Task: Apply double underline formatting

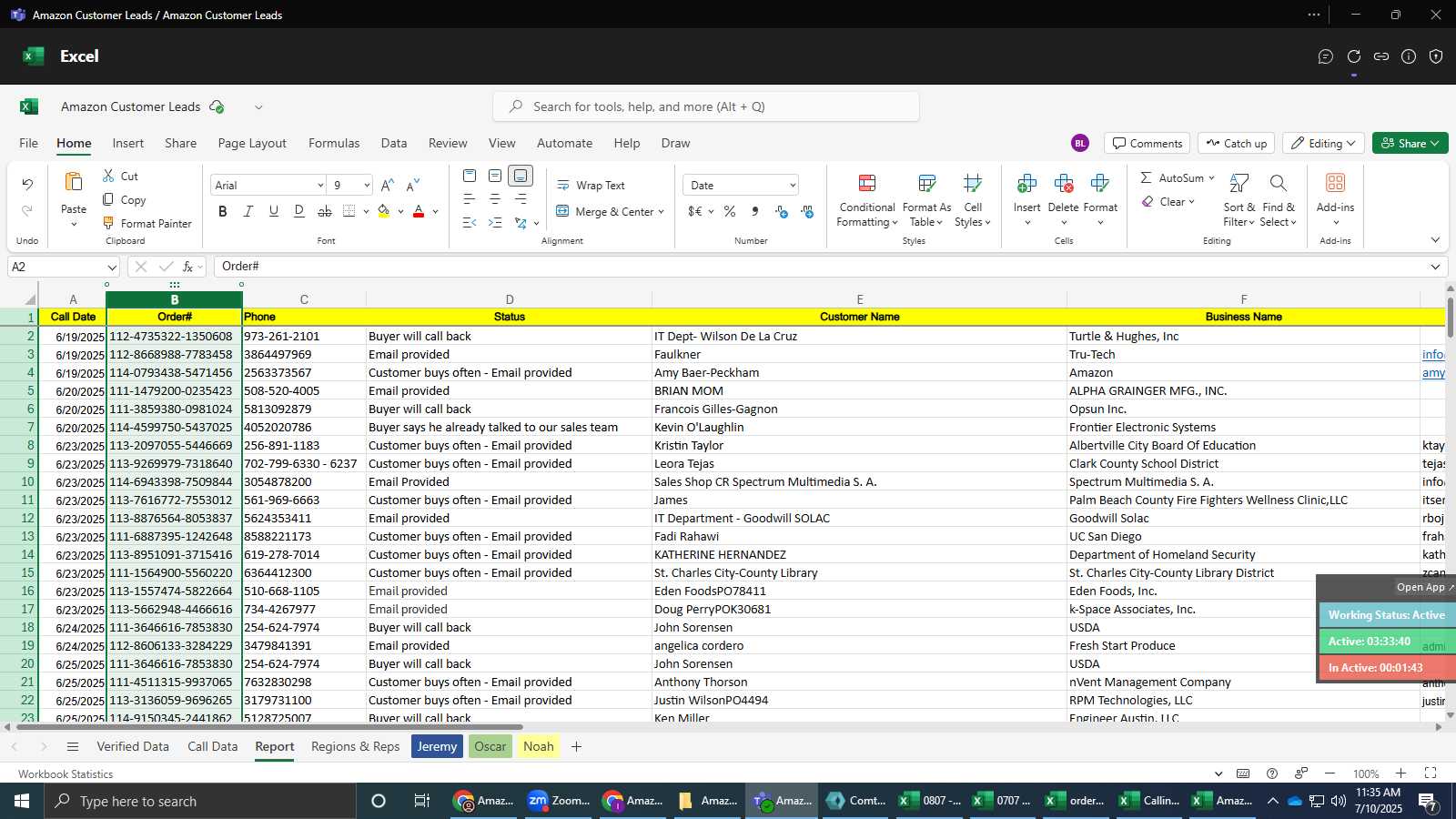Action: click(299, 211)
